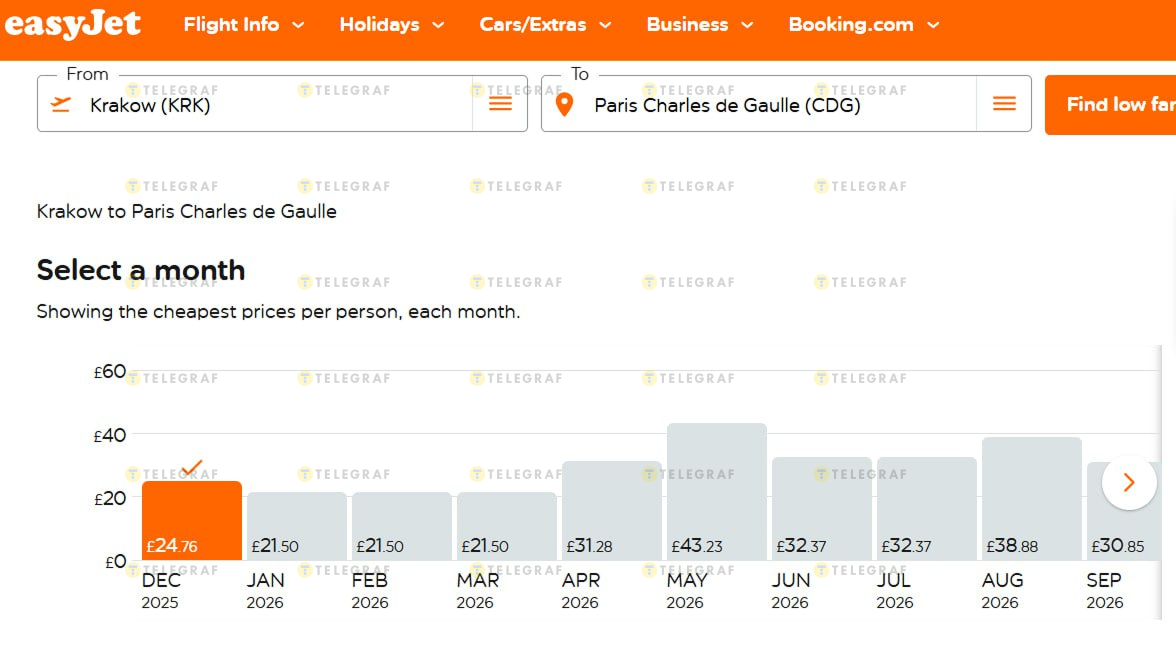1176x660 pixels.
Task: Open airport list icon in To field
Action: (x=1004, y=104)
